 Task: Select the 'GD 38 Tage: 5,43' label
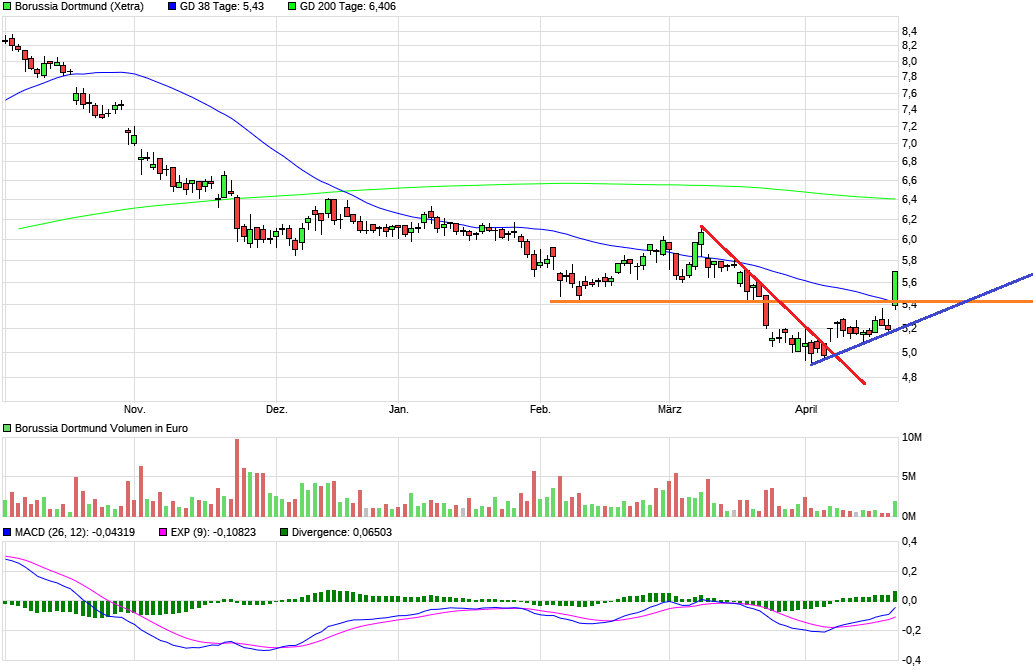click(x=222, y=7)
